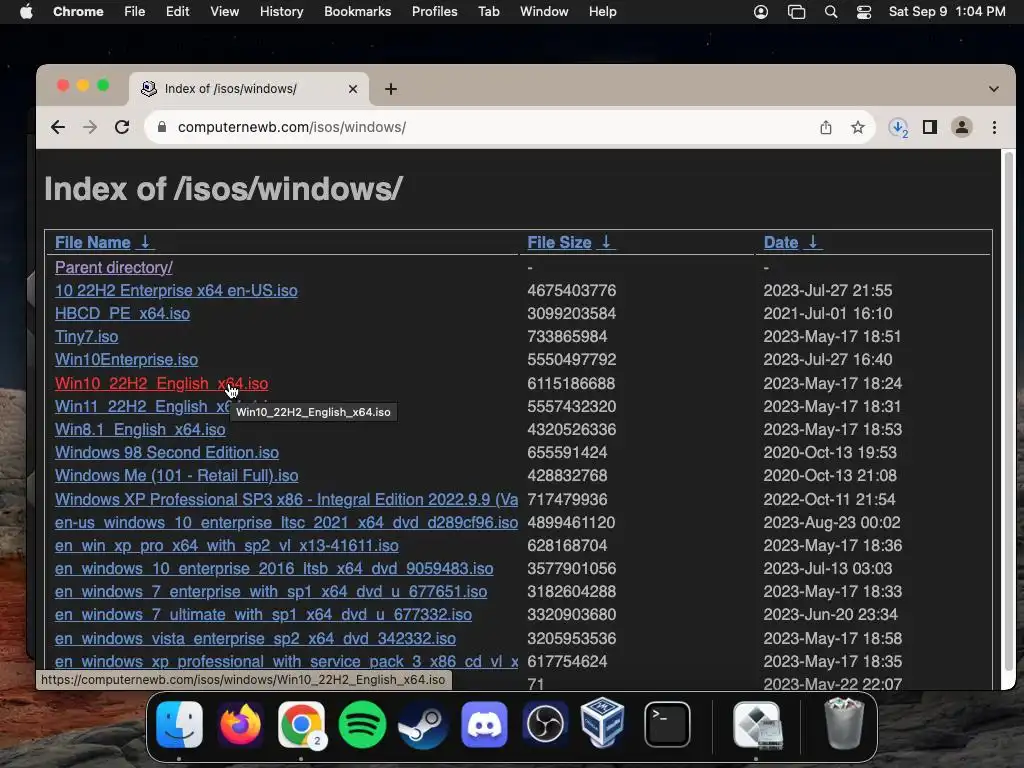The image size is (1024, 768).
Task: Open the Edit menu
Action: 177,11
